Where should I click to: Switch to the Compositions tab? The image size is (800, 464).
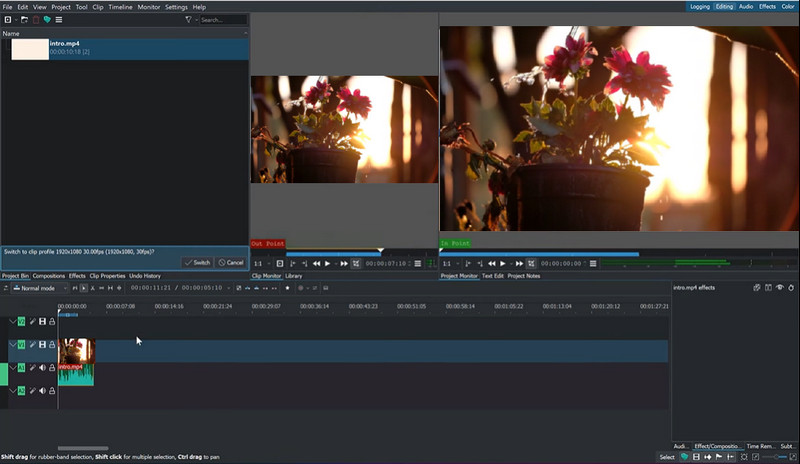[x=48, y=276]
